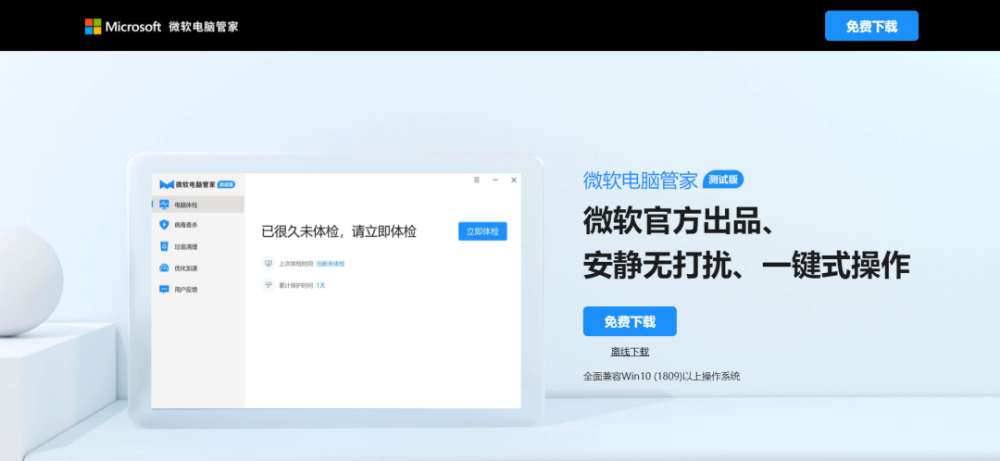Image resolution: width=1000 pixels, height=461 pixels.
Task: Click the umbrella icon beside 累计保护时间
Action: coord(268,285)
